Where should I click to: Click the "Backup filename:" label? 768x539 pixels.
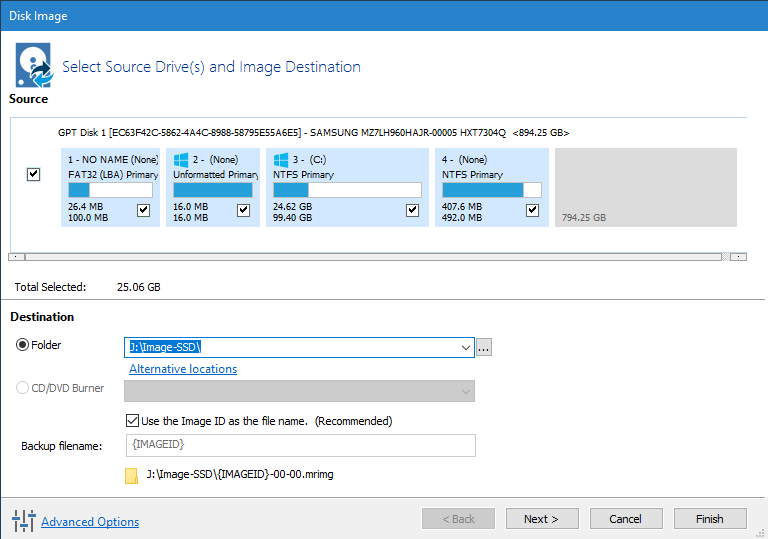[62, 446]
